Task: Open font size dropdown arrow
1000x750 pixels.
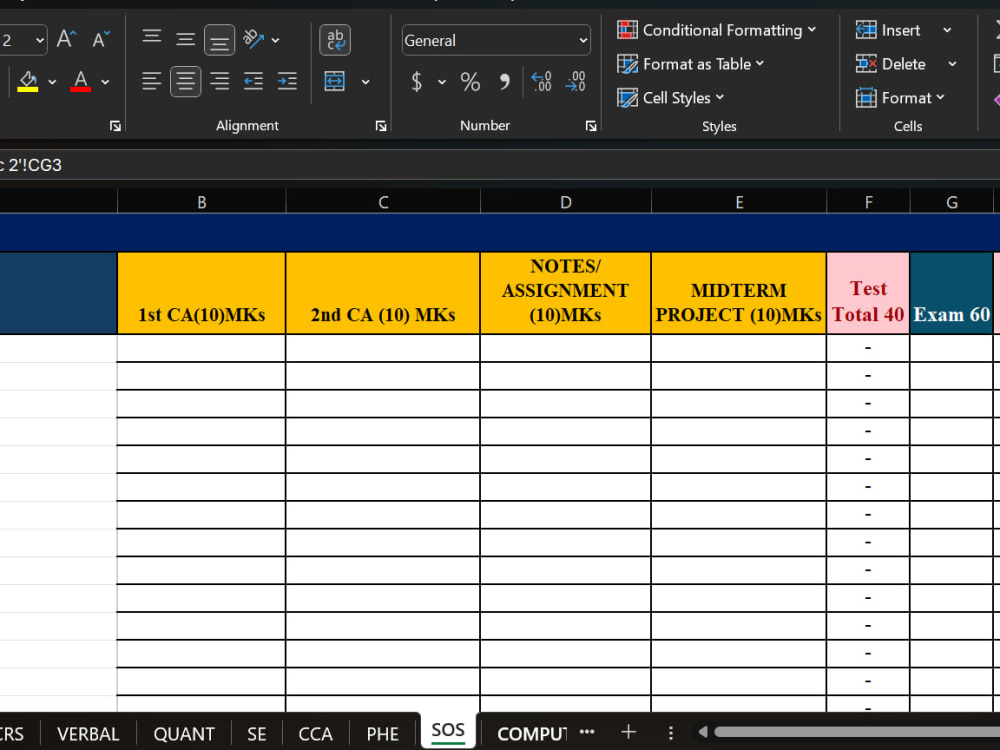Action: [x=40, y=40]
